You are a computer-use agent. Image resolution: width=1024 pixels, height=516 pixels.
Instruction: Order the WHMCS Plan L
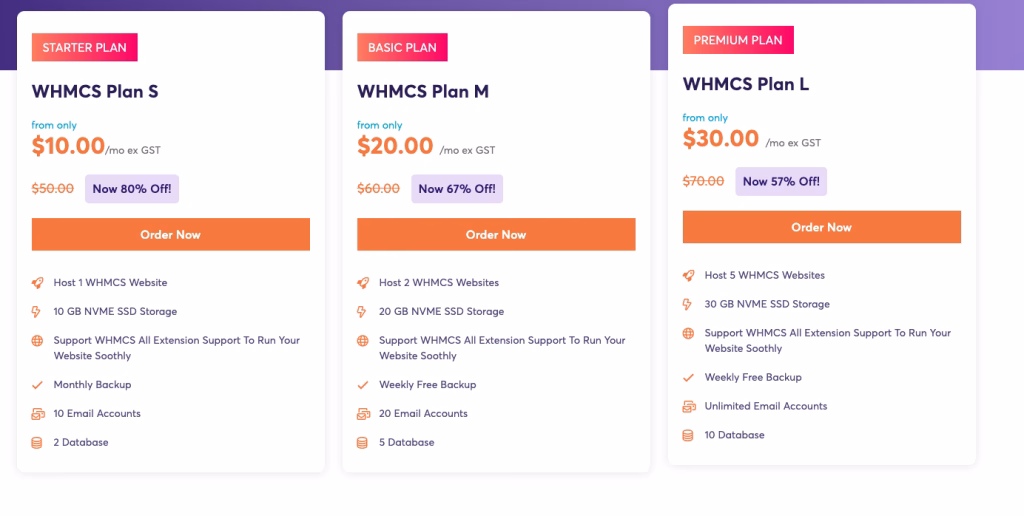click(822, 227)
